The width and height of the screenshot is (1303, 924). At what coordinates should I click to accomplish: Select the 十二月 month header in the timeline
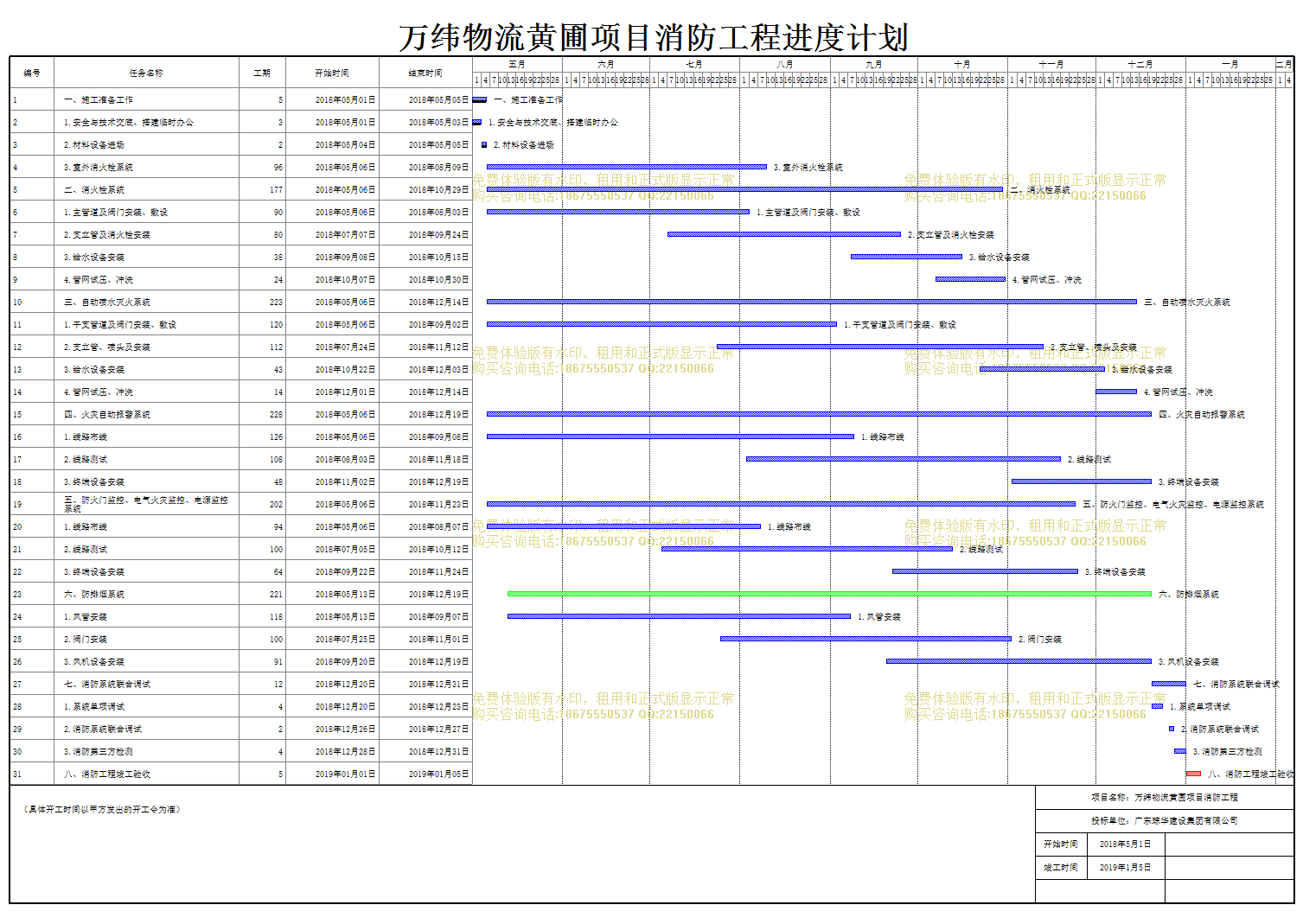[1140, 65]
